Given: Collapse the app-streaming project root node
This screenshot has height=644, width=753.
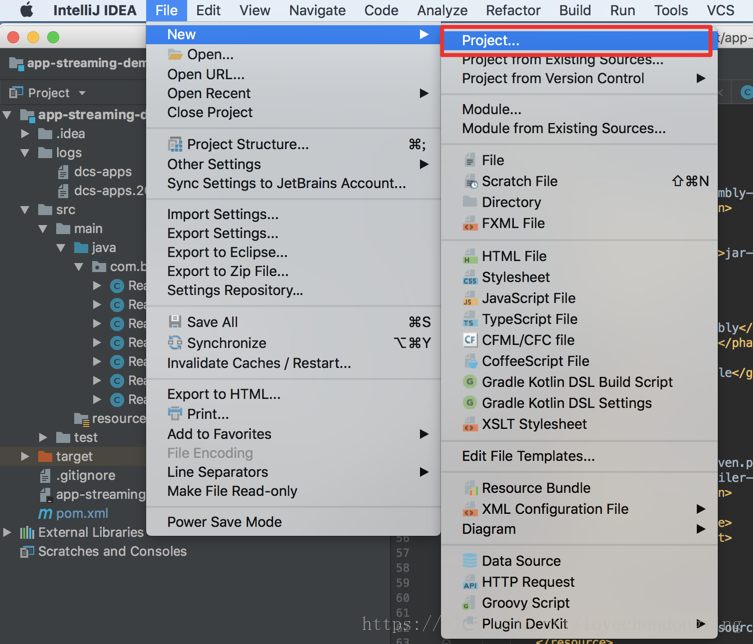Looking at the screenshot, I should point(7,115).
